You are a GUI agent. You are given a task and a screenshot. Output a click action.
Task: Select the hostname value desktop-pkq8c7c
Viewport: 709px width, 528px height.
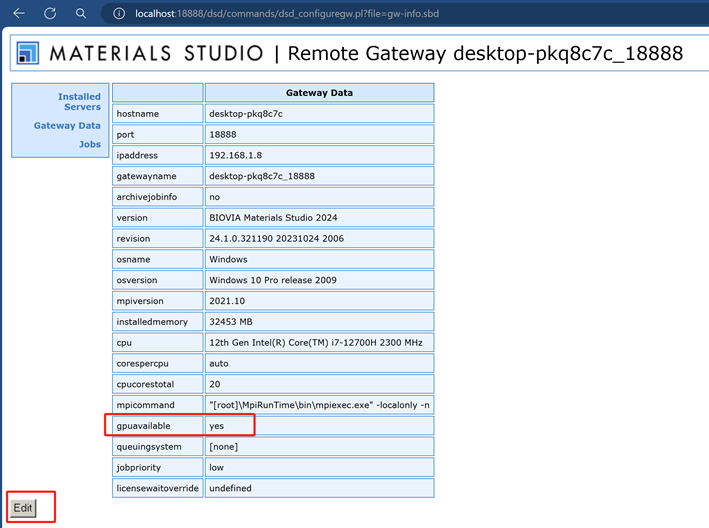point(319,113)
